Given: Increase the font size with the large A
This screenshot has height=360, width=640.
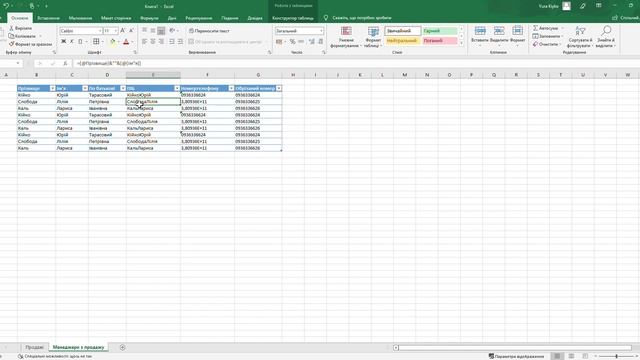Looking at the screenshot, I should coord(123,31).
